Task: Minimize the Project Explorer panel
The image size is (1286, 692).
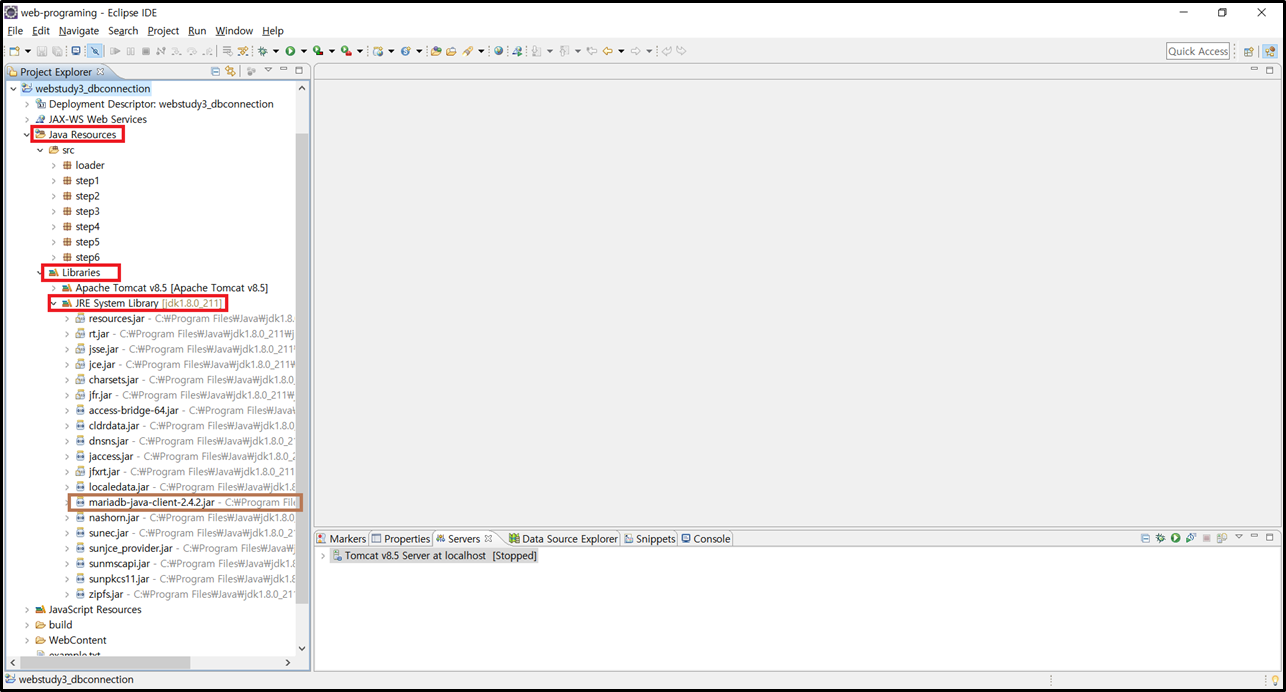Action: (284, 70)
